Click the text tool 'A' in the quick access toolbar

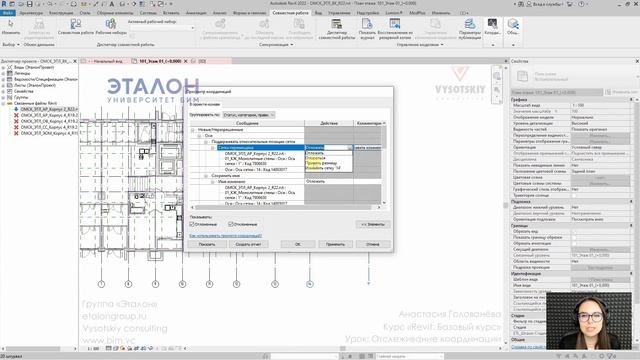tap(111, 4)
